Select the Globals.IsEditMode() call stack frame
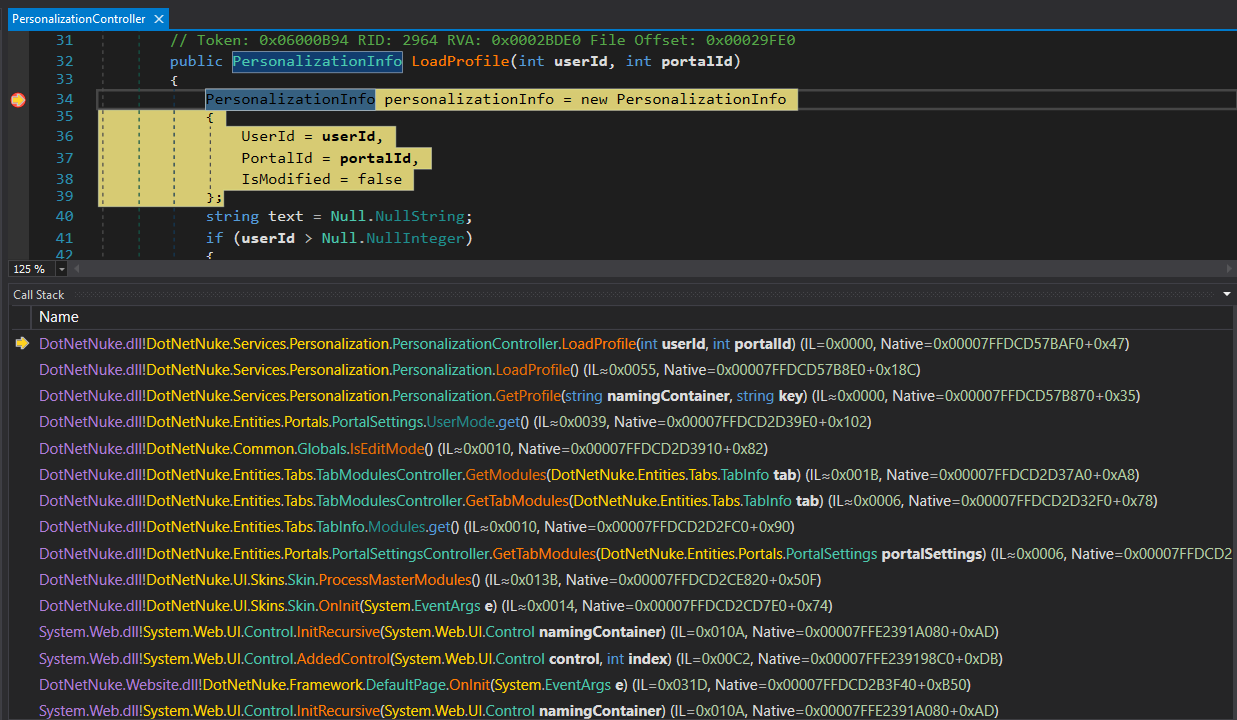The image size is (1237, 720). point(403,449)
